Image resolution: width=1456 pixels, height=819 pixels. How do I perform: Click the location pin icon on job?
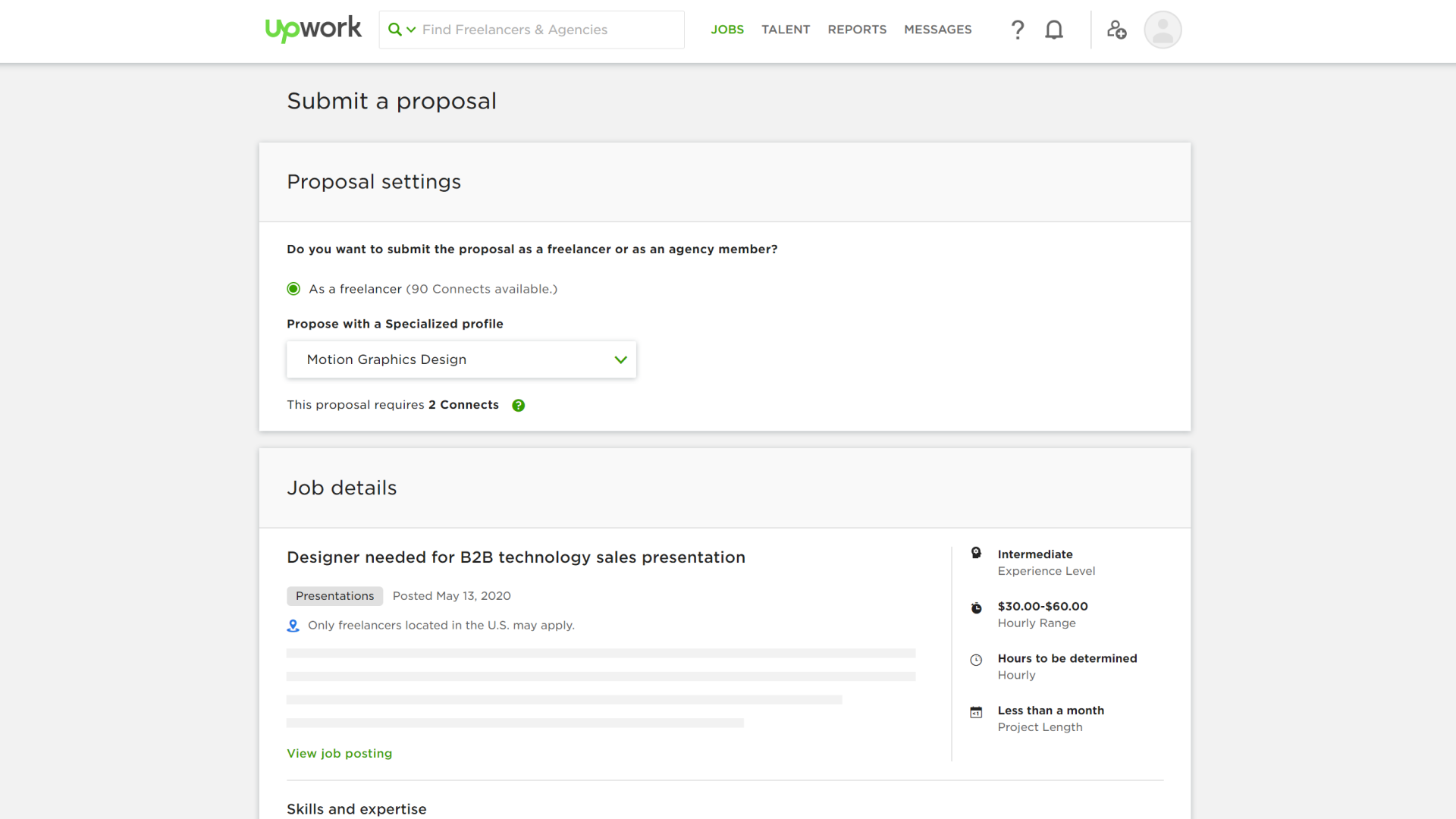pyautogui.click(x=293, y=625)
